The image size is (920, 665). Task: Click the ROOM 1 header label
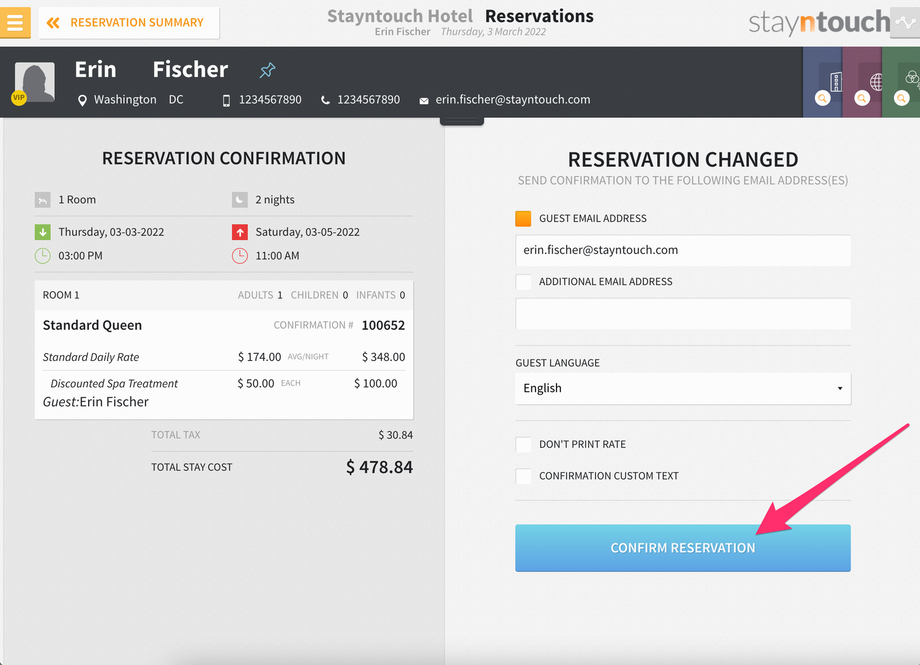61,295
